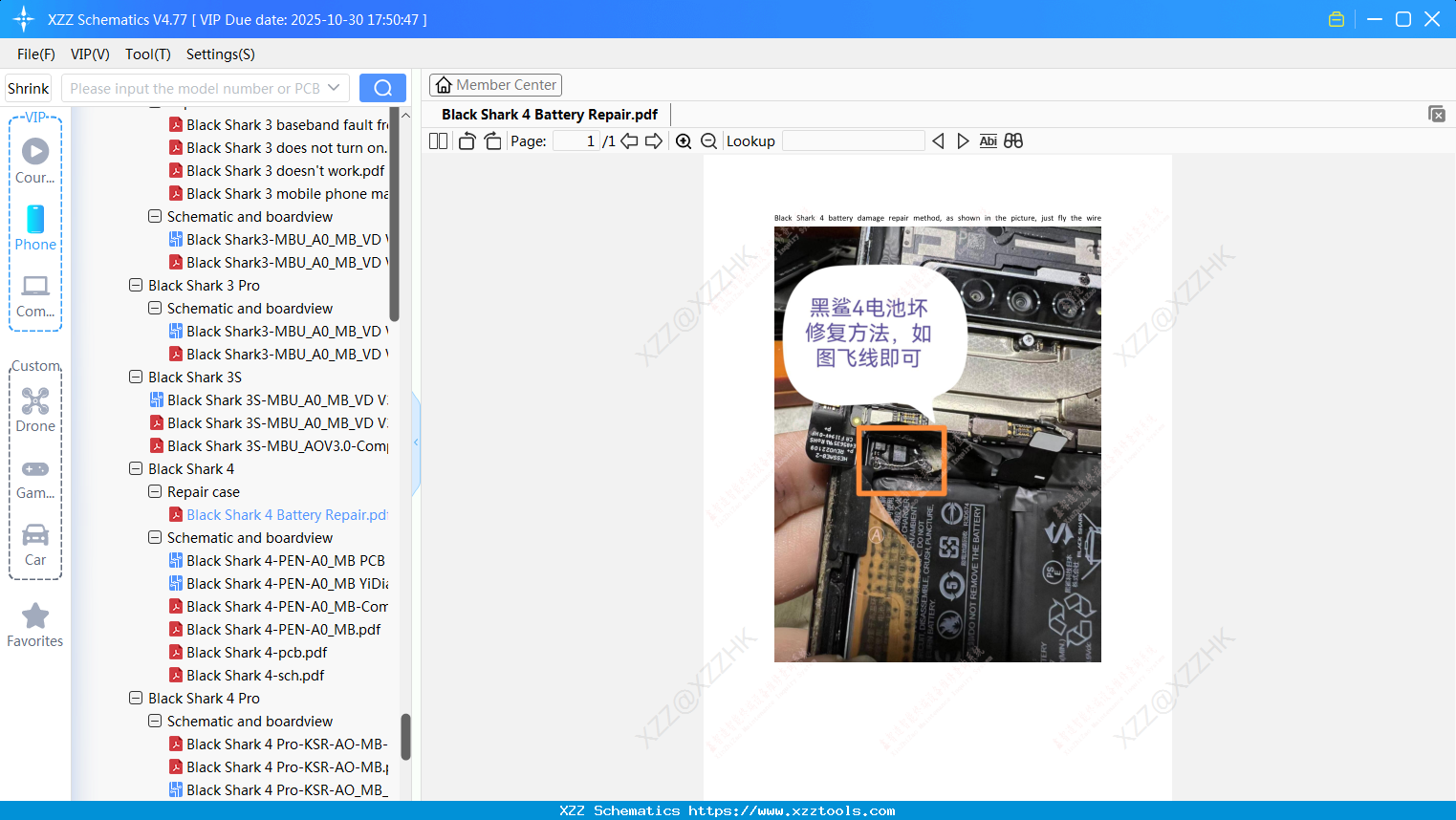
Task: Open the Tool(T) menu
Action: point(148,54)
